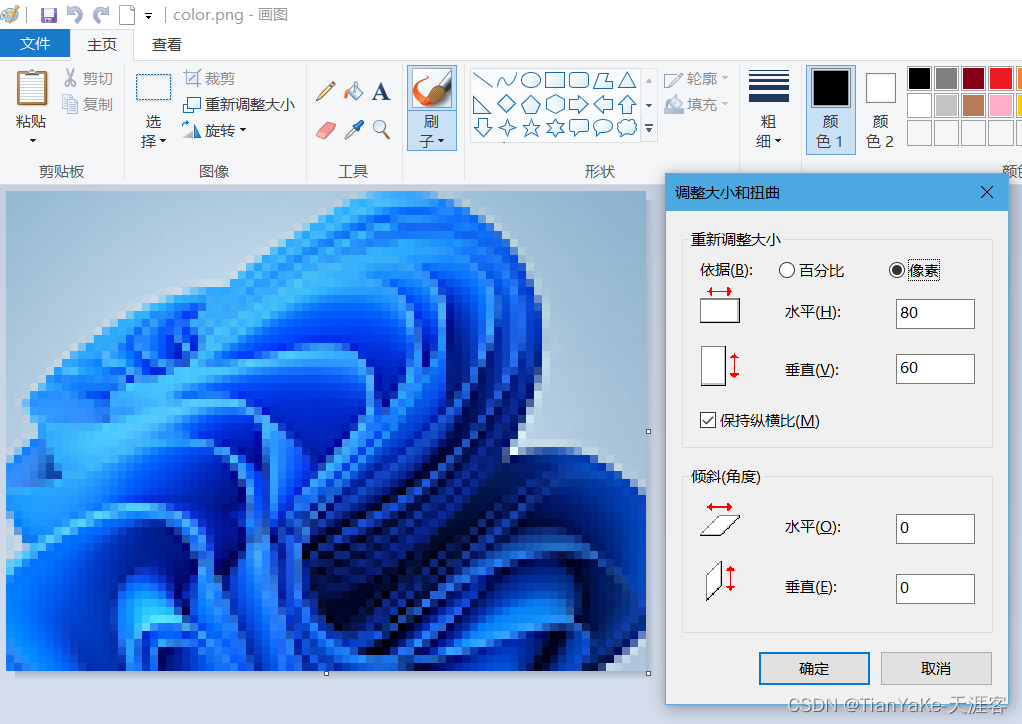Click the Cancel (取消) button
This screenshot has width=1022, height=724.
(936, 669)
